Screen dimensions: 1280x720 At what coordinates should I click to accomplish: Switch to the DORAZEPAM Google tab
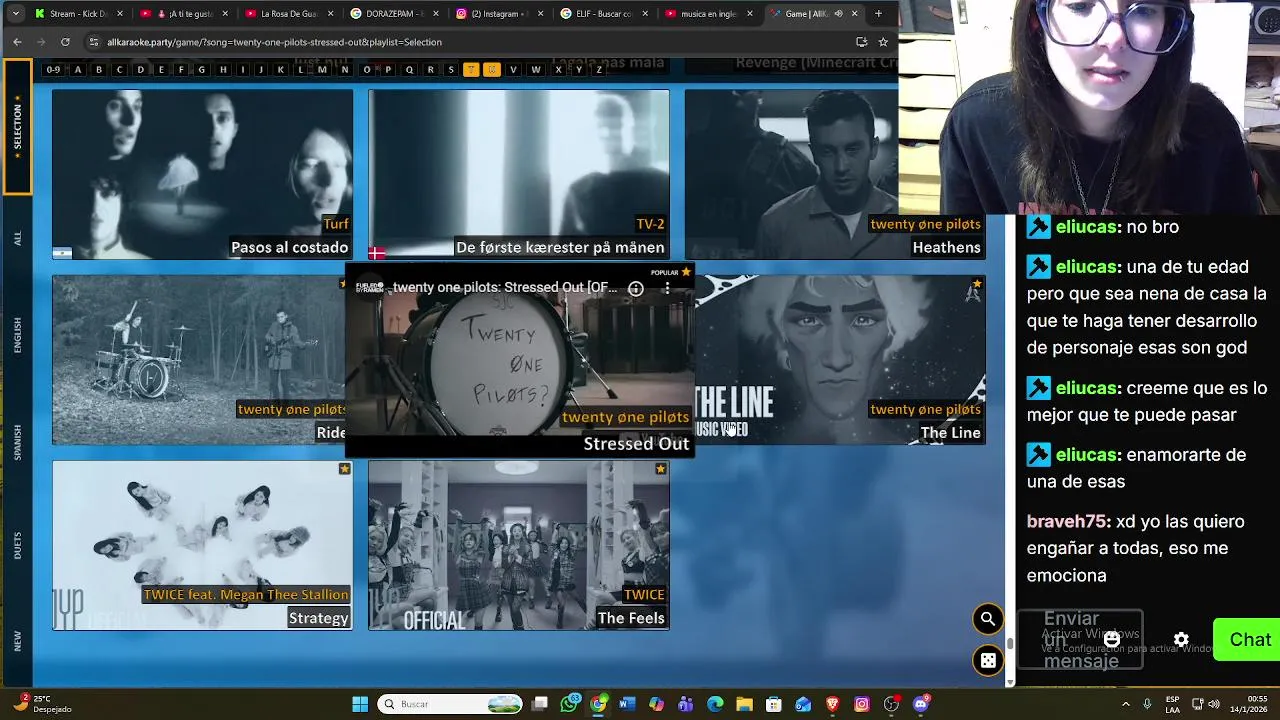(392, 14)
